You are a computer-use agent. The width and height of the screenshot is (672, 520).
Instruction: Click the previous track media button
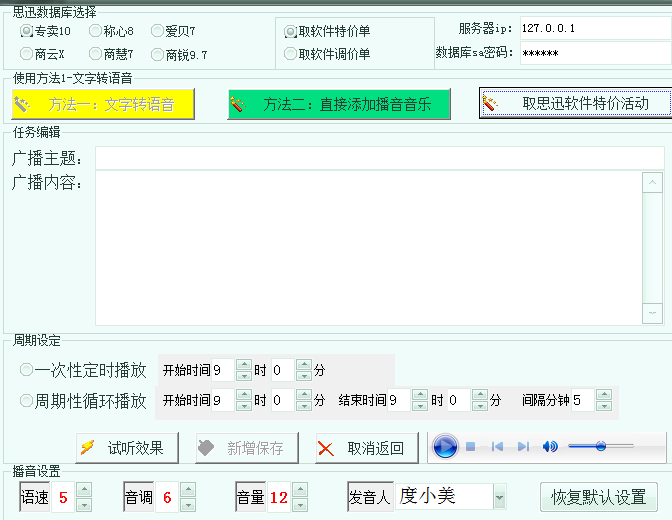point(497,447)
